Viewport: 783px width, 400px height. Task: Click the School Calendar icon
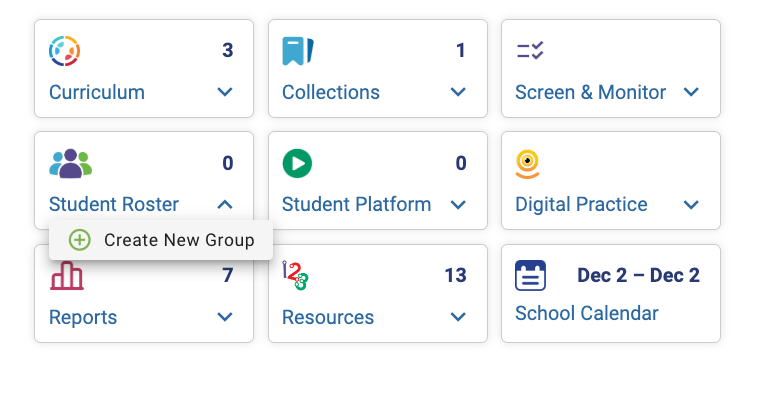pyautogui.click(x=530, y=275)
